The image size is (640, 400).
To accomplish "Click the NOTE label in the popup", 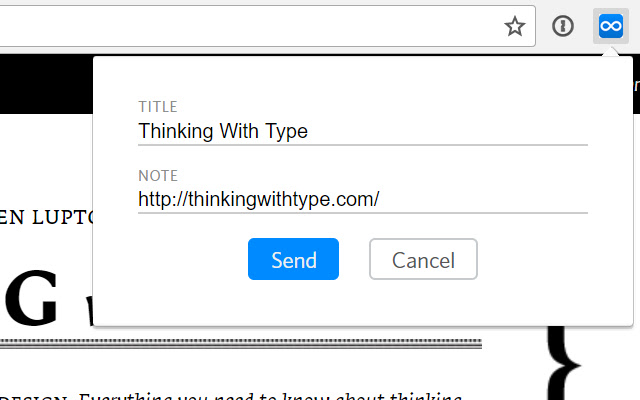I will (158, 175).
